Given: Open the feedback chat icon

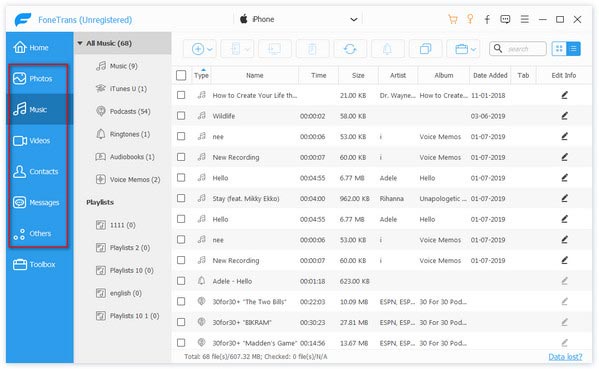Looking at the screenshot, I should point(505,19).
